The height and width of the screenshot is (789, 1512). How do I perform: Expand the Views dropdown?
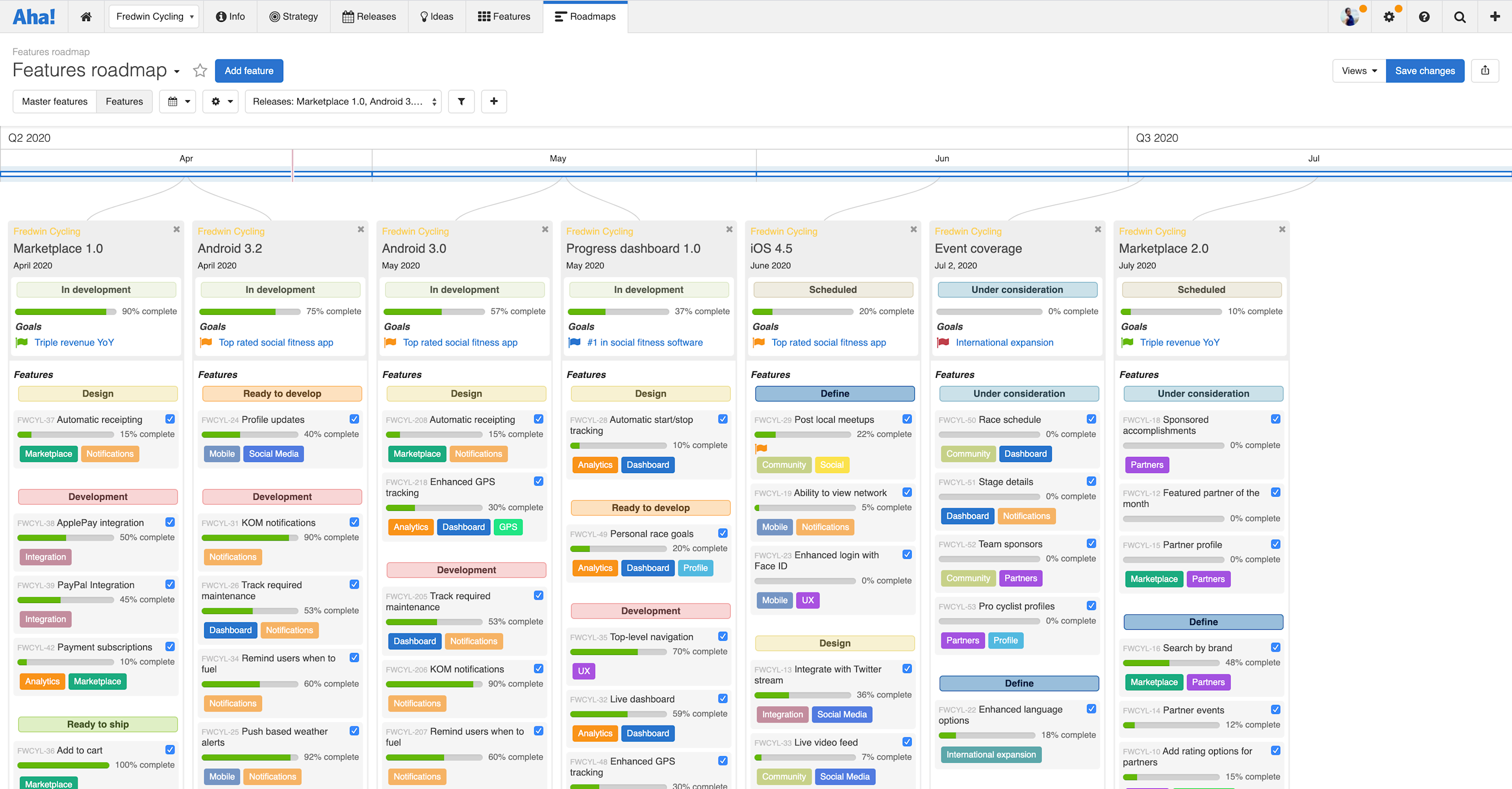pyautogui.click(x=1358, y=71)
